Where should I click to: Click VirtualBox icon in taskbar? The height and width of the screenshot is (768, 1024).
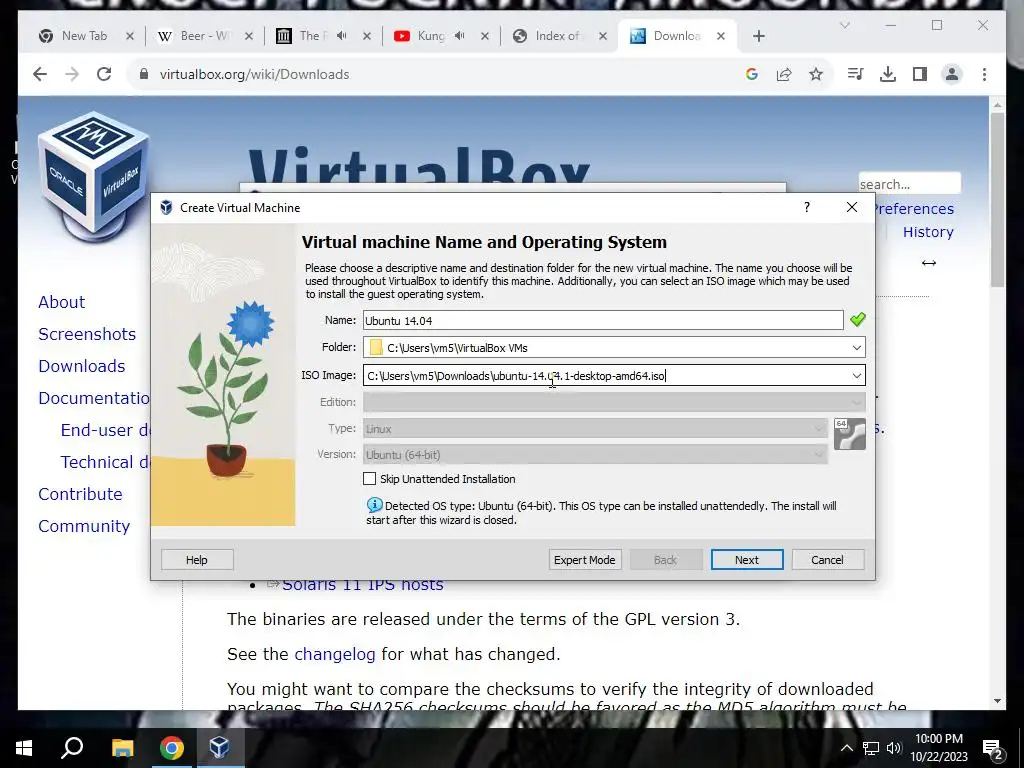click(x=219, y=747)
